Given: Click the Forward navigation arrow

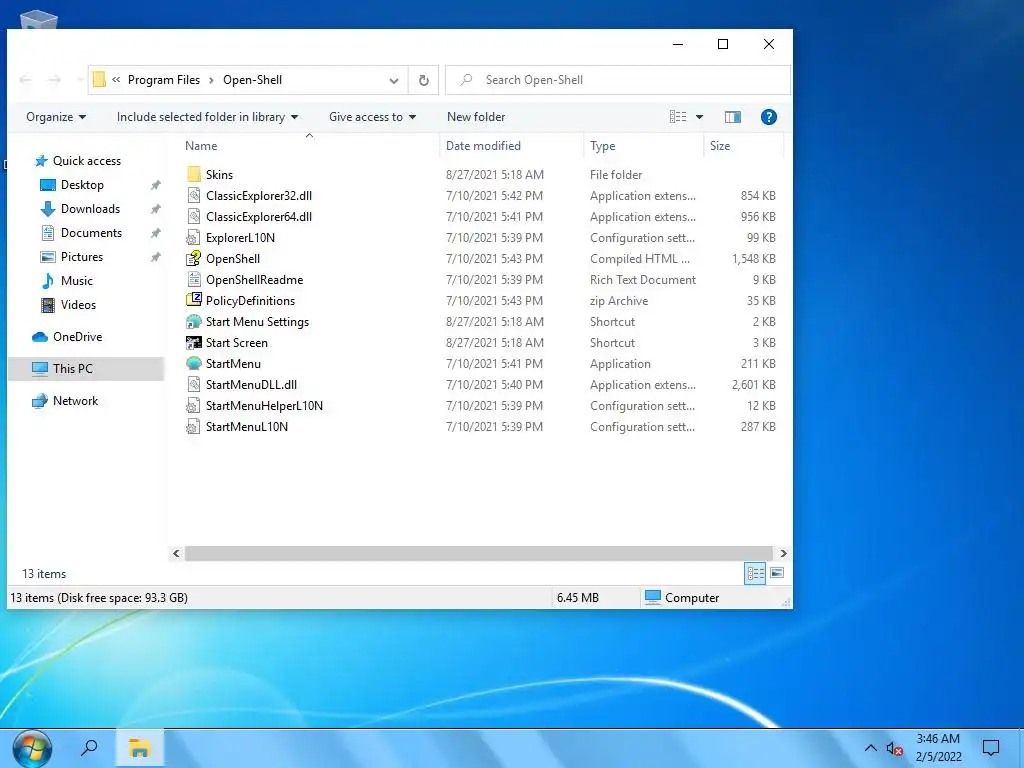Looking at the screenshot, I should coord(54,80).
